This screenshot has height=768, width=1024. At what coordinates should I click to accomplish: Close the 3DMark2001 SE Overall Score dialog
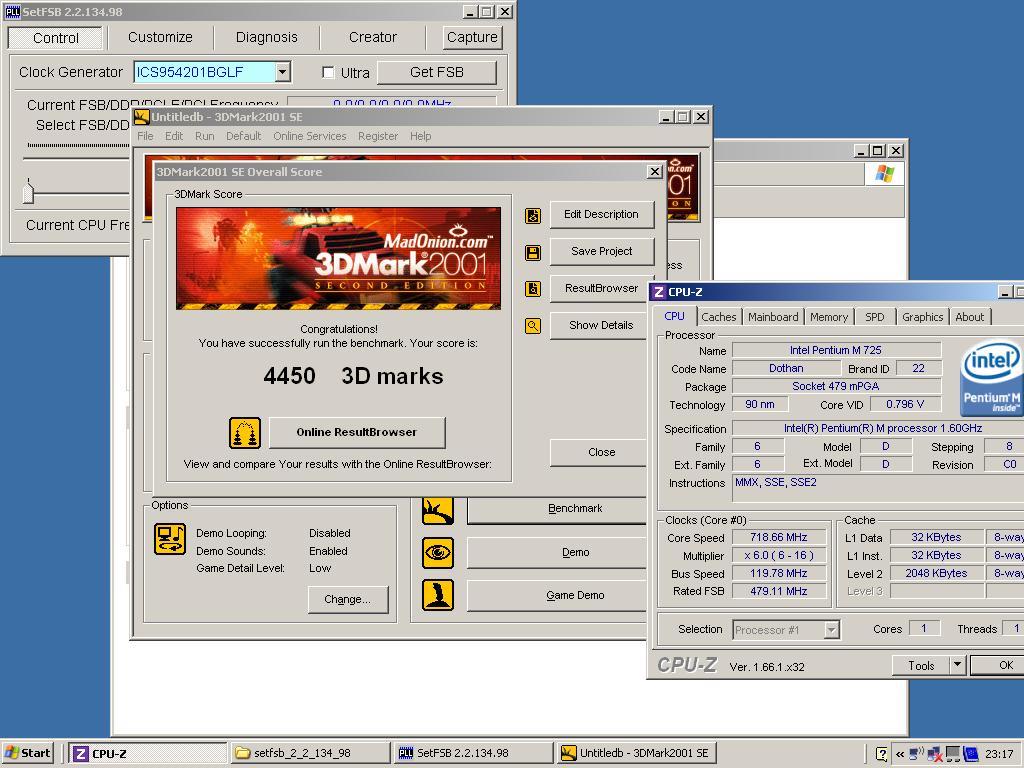pos(654,172)
